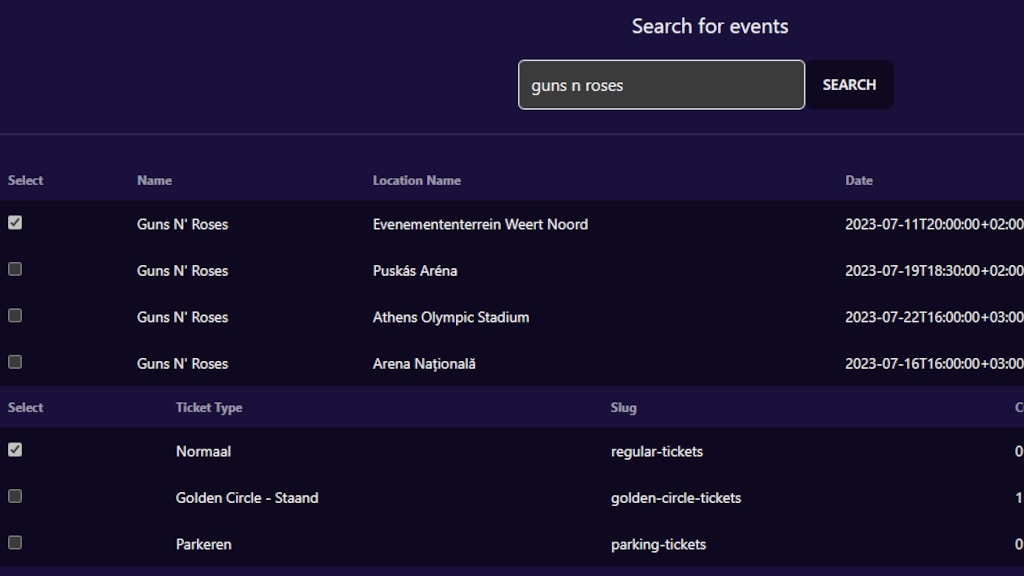
Task: Click the Ticket Type column header
Action: click(209, 408)
